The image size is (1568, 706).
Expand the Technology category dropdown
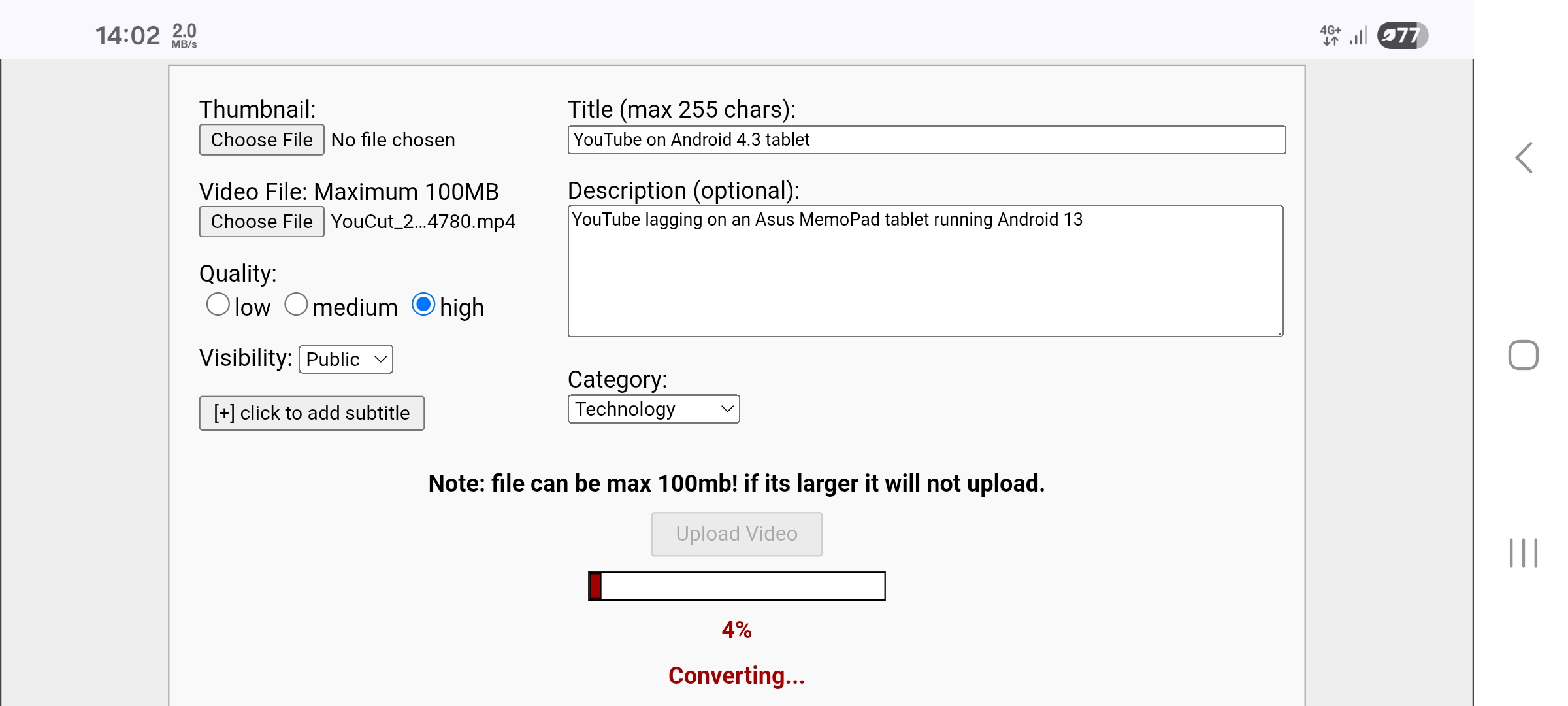[x=653, y=409]
